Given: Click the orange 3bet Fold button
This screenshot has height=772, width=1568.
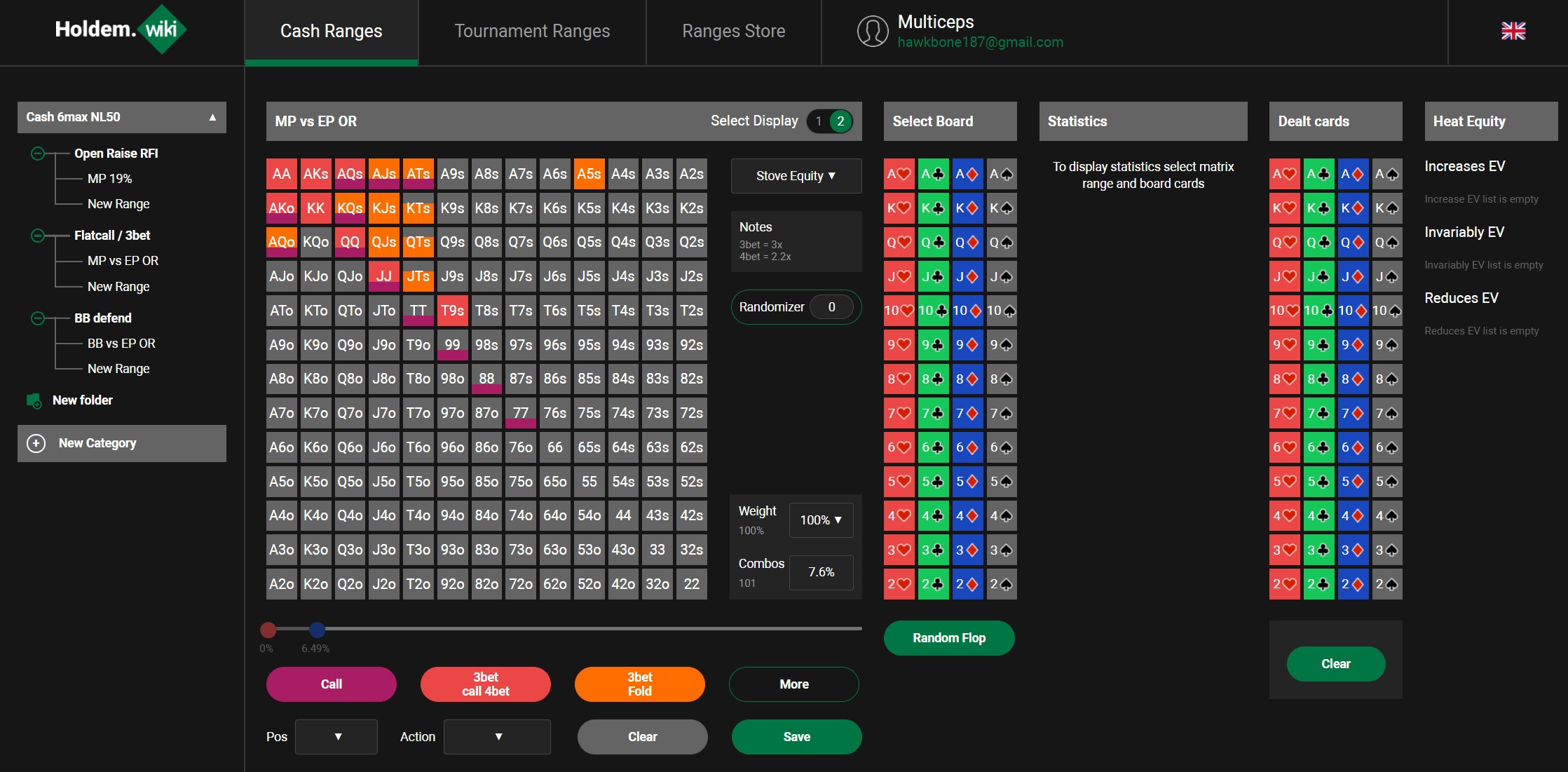Looking at the screenshot, I should [x=640, y=684].
